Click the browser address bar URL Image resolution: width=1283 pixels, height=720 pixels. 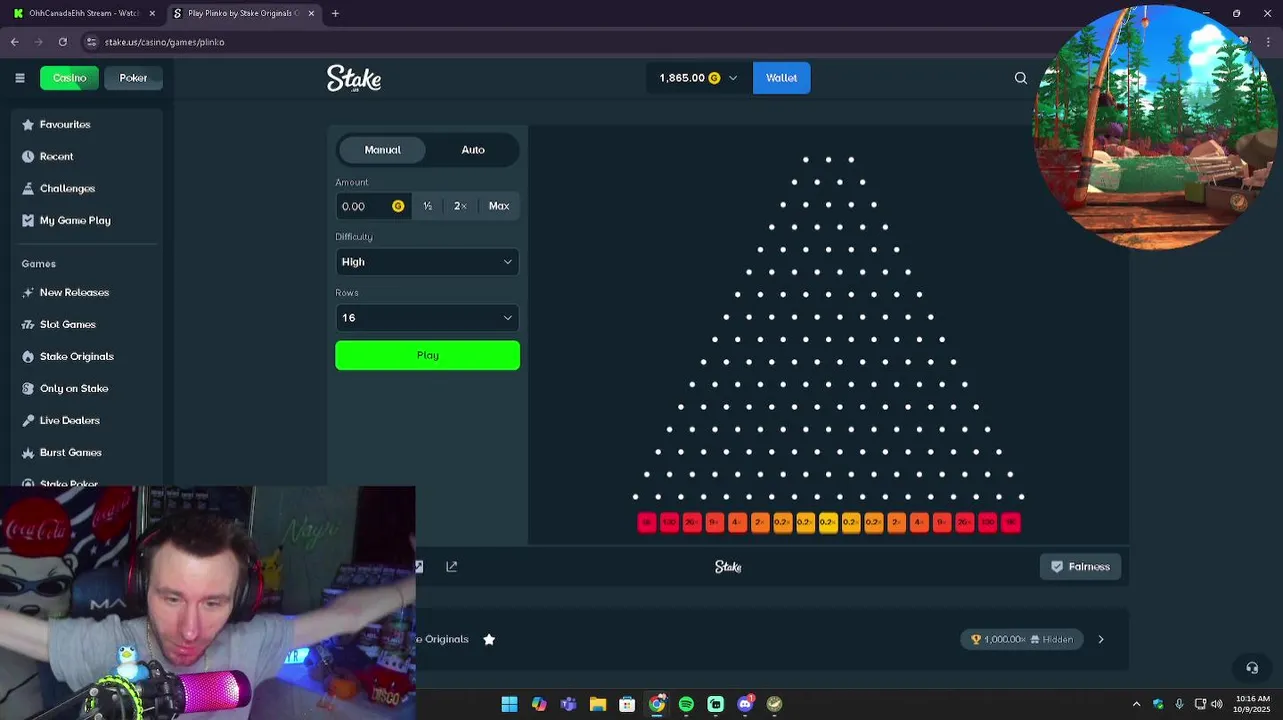click(164, 42)
